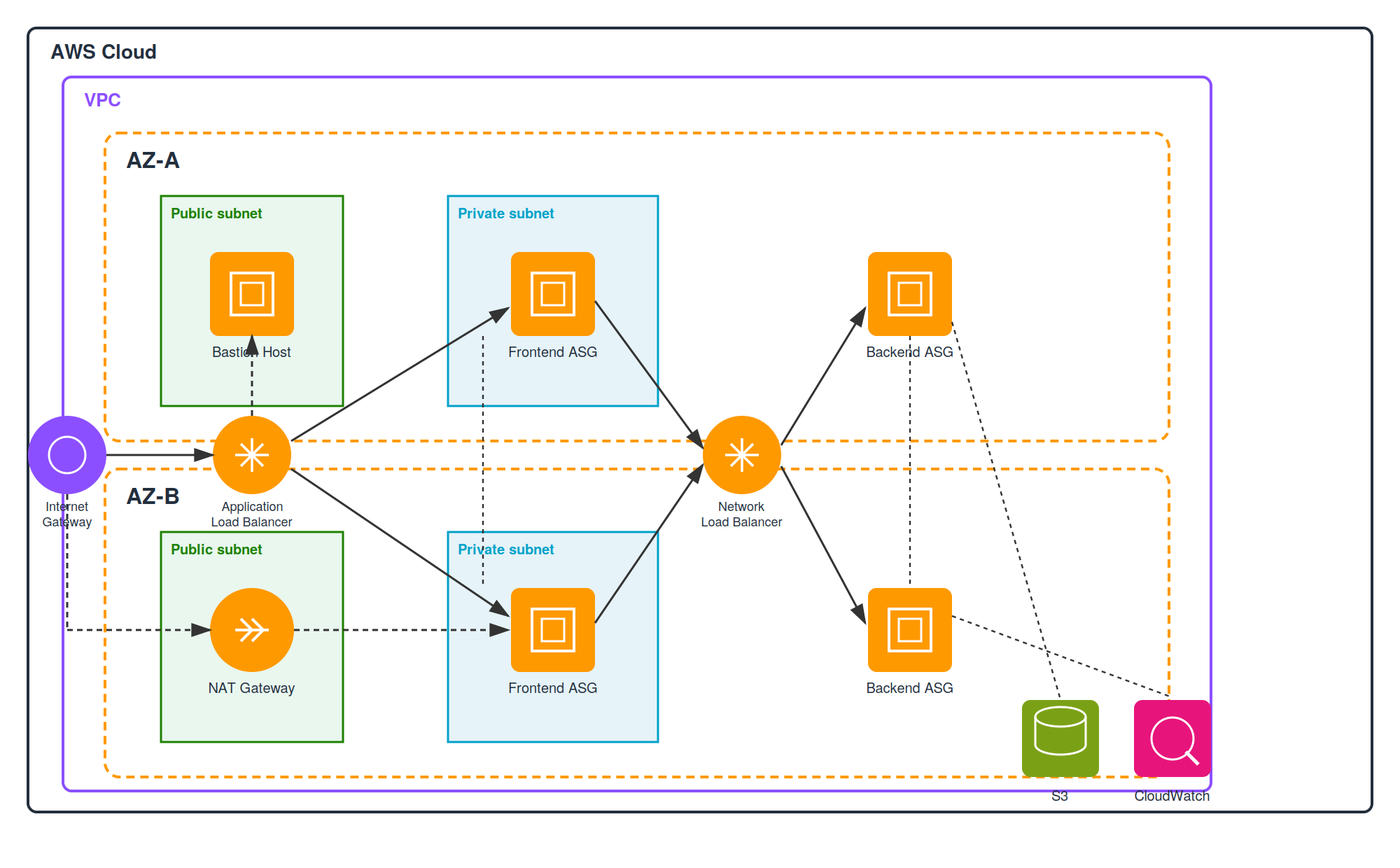Click the Application Load Balancer text label

[x=252, y=514]
